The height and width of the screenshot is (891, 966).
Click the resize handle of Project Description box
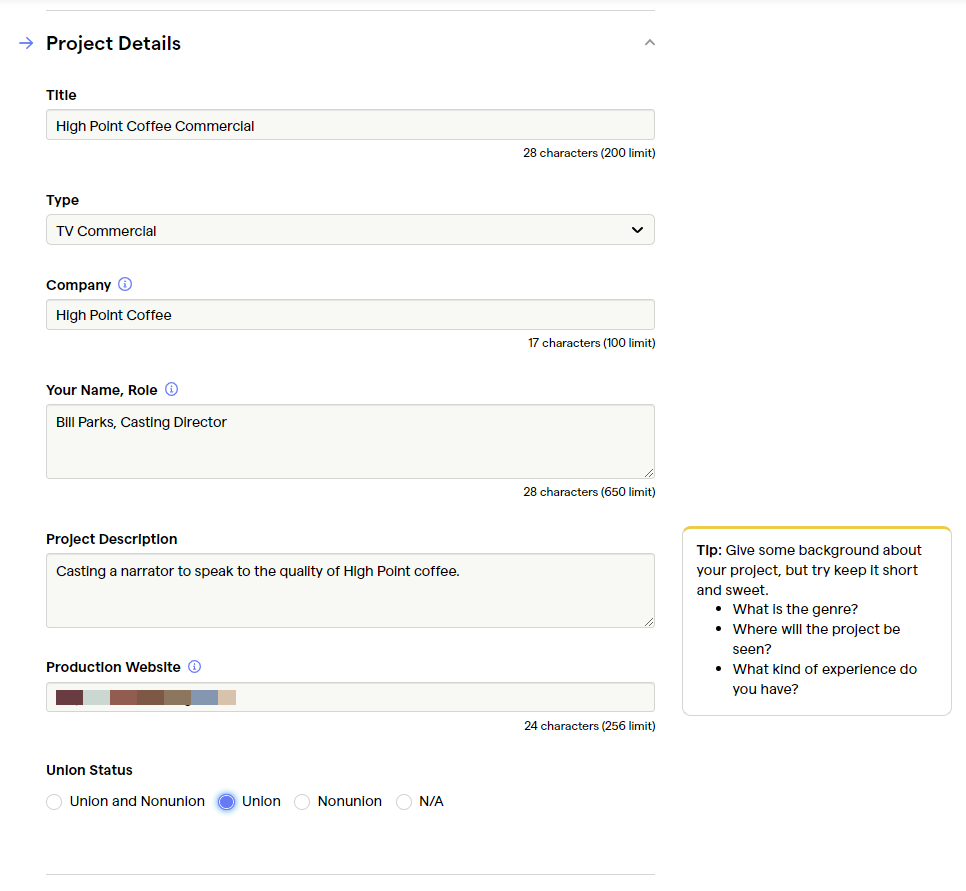(649, 622)
